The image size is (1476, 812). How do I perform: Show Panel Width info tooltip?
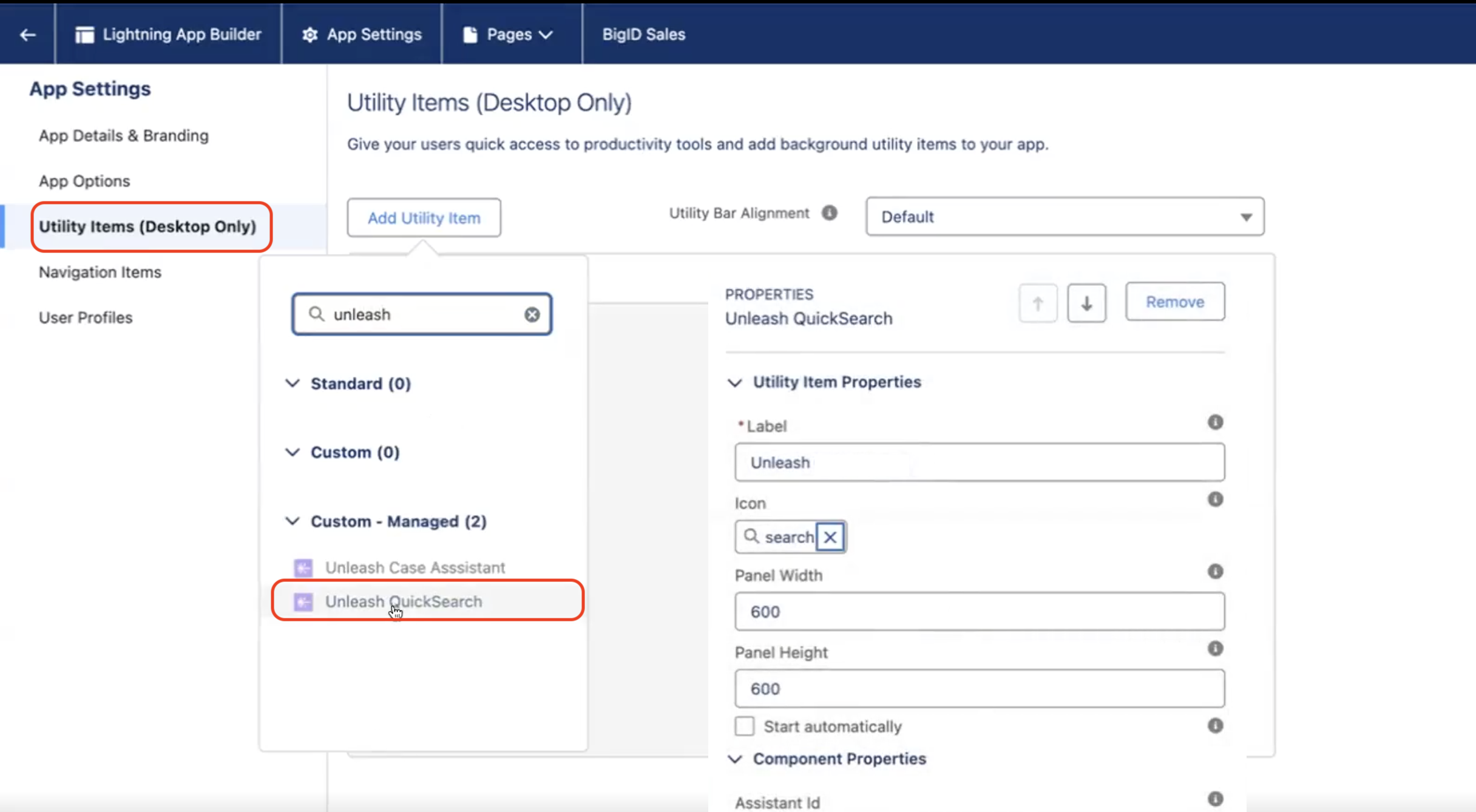(x=1215, y=572)
